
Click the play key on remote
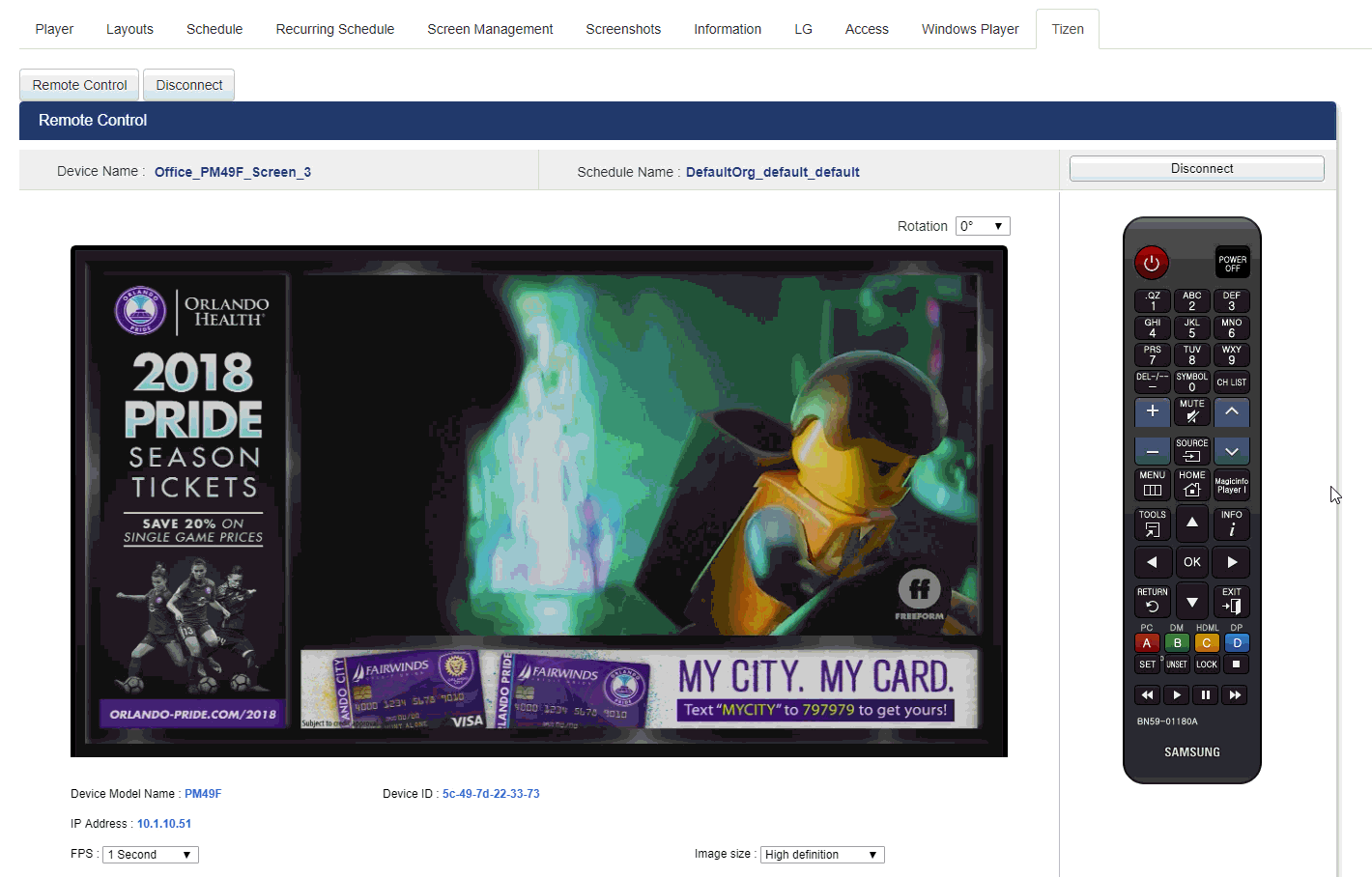pos(1177,695)
